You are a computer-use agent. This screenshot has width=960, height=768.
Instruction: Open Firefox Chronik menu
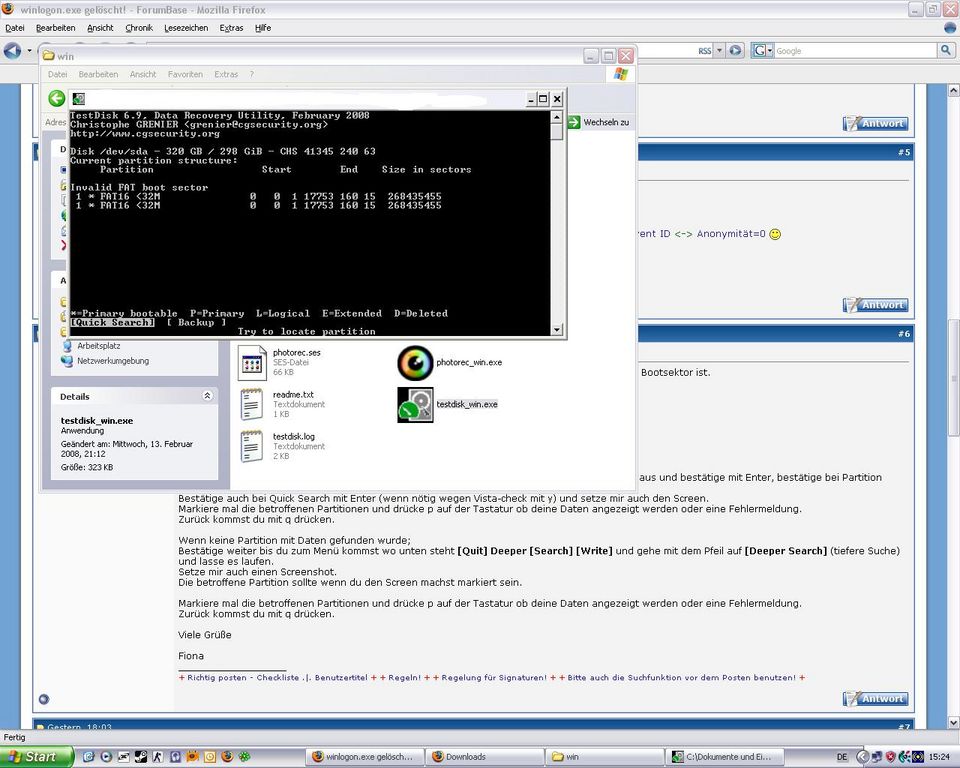pos(139,28)
